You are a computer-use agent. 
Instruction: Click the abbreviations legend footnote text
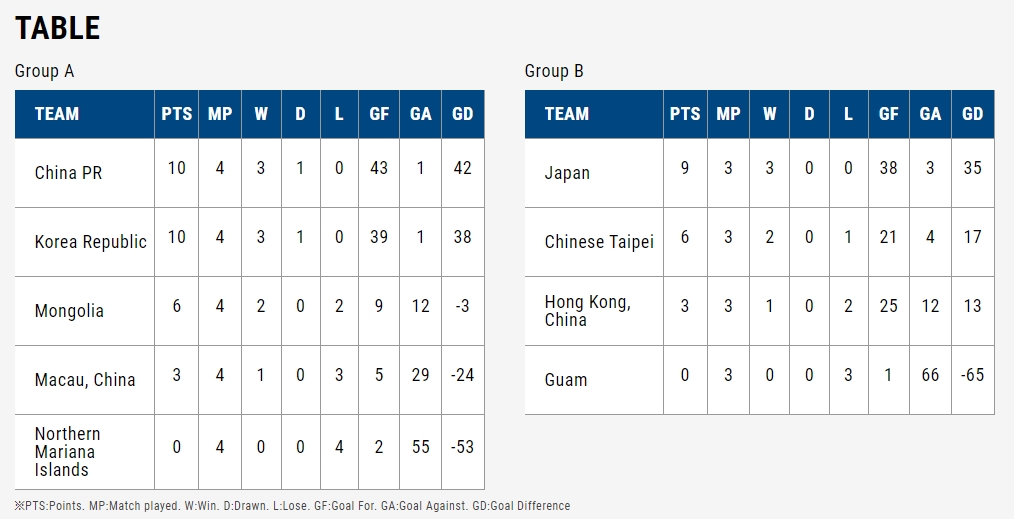(x=292, y=505)
